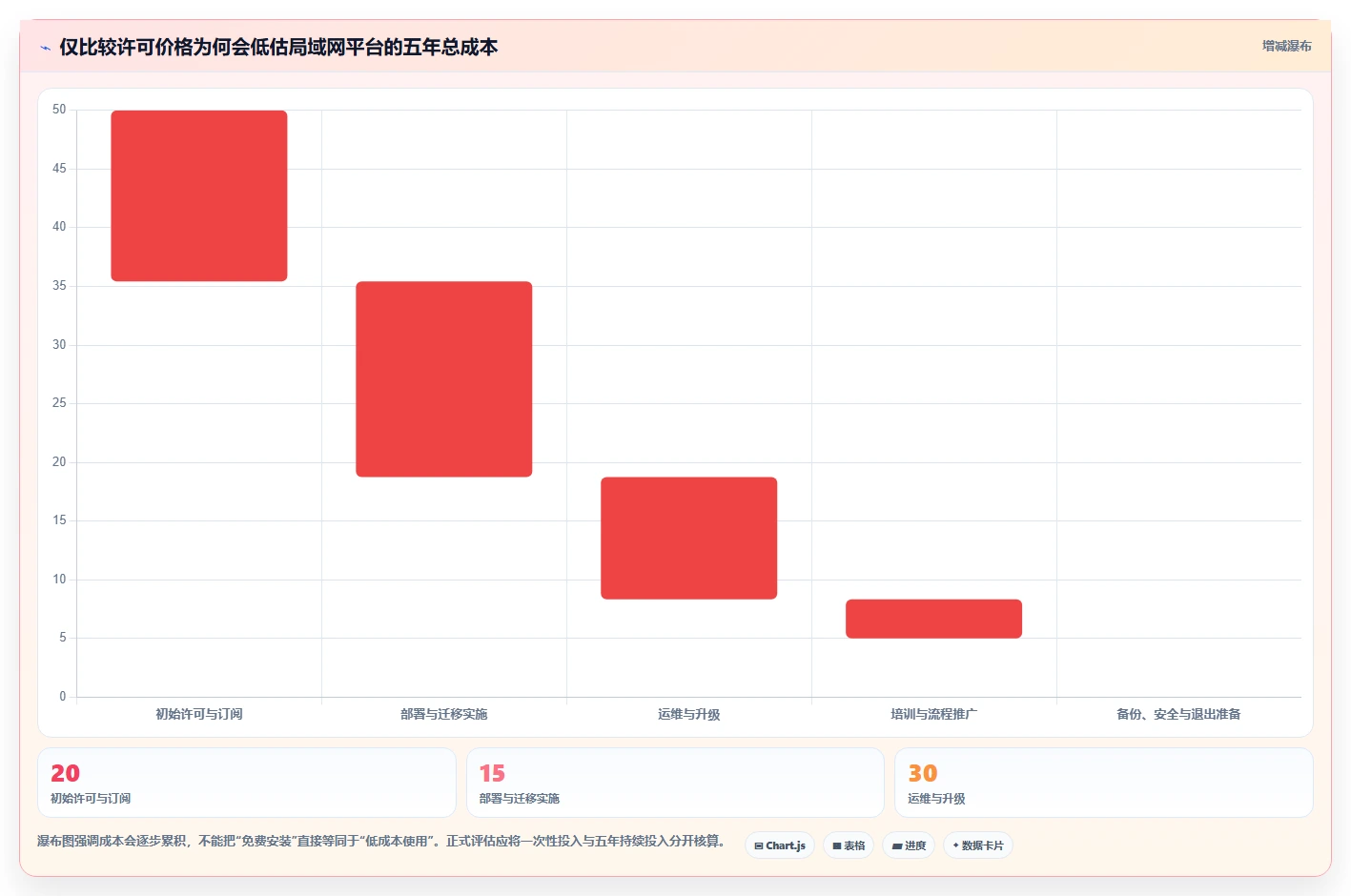The image size is (1351, 896).
Task: Click the y-axis value 50
Action: click(59, 110)
